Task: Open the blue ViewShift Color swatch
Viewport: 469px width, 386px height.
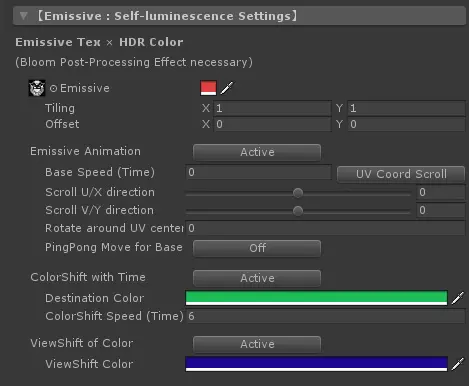Action: click(x=316, y=364)
